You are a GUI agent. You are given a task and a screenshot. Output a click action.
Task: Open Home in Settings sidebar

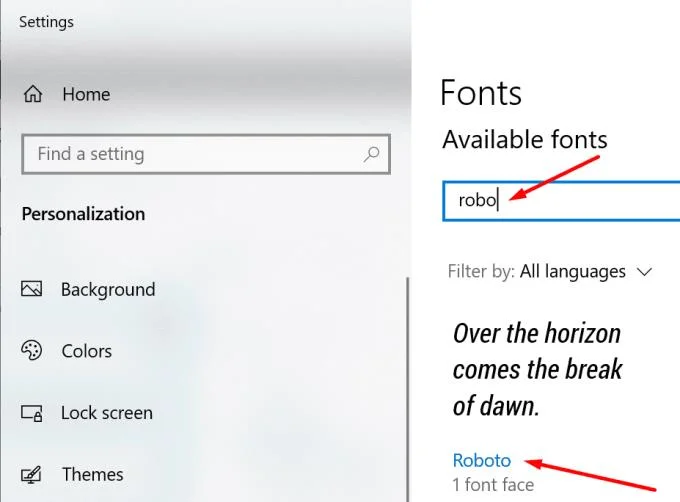click(86, 94)
